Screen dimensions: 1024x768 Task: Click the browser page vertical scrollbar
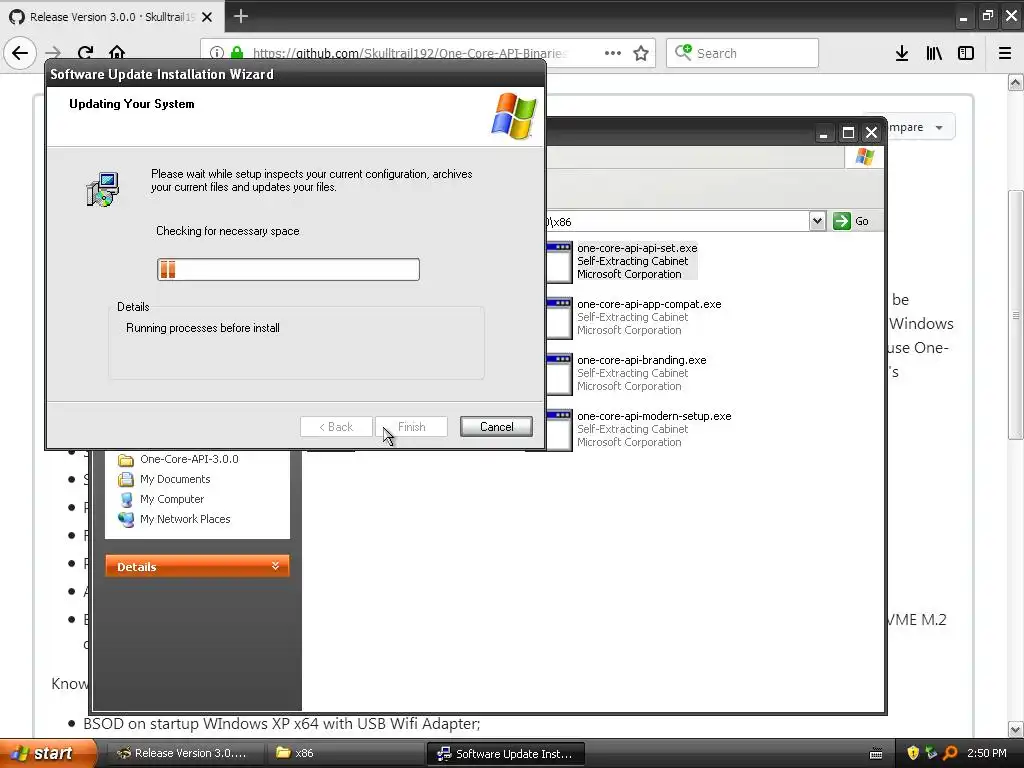1015,315
